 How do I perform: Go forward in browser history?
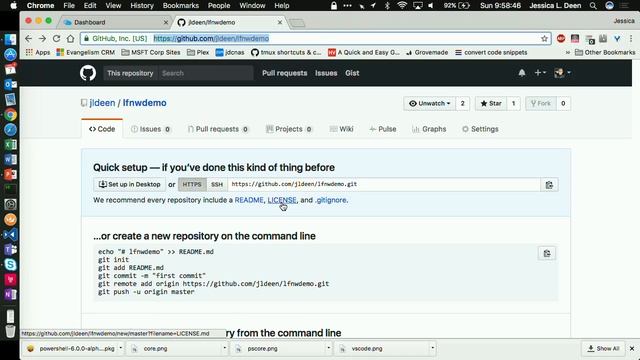42,38
